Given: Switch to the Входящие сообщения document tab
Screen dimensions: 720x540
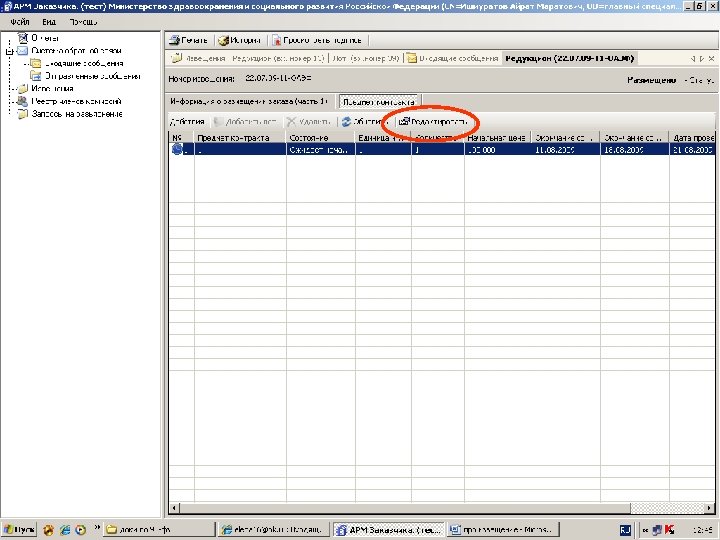Looking at the screenshot, I should pyautogui.click(x=453, y=58).
